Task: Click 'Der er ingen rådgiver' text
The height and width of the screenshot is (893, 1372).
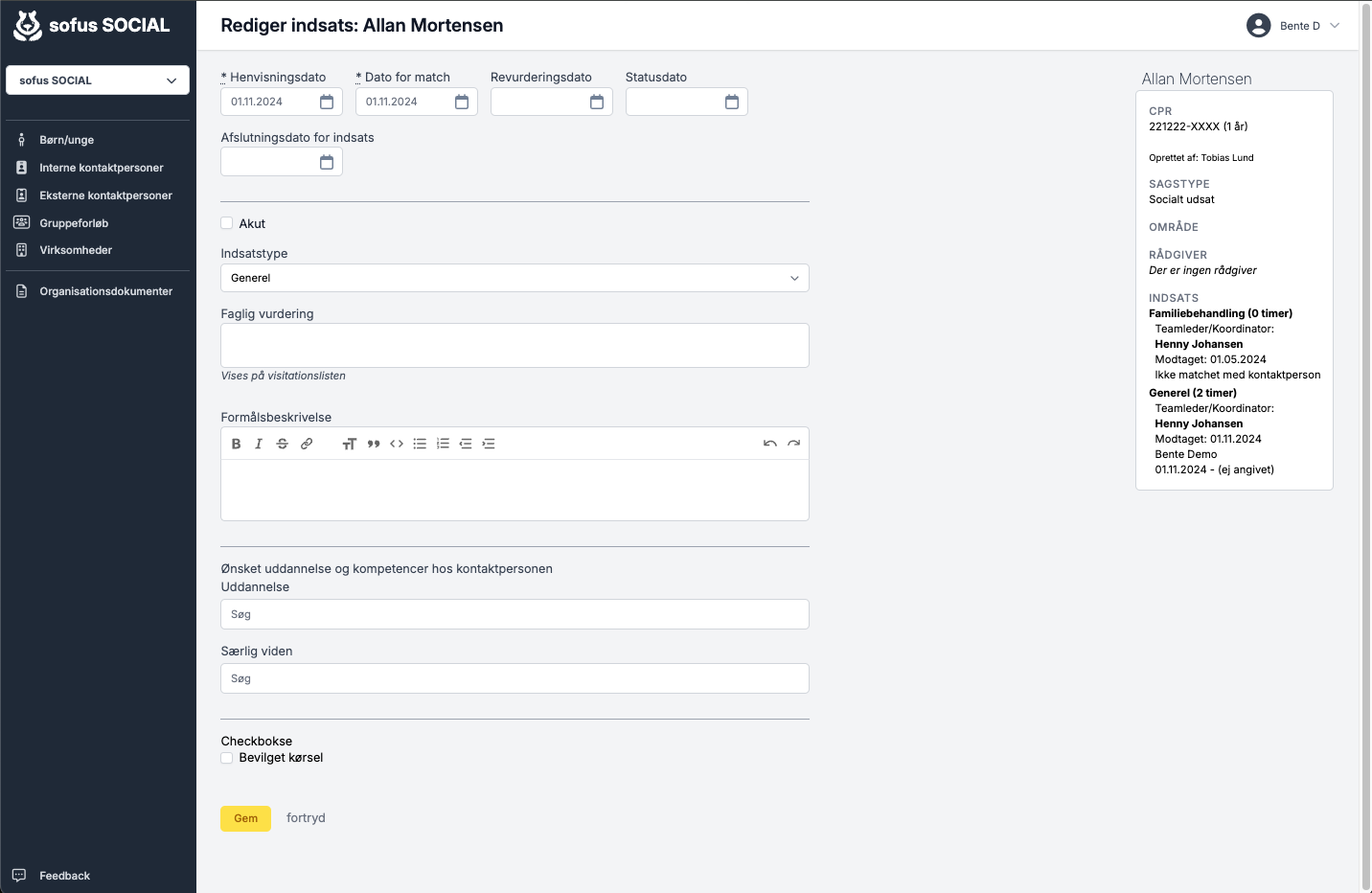Action: [1202, 270]
